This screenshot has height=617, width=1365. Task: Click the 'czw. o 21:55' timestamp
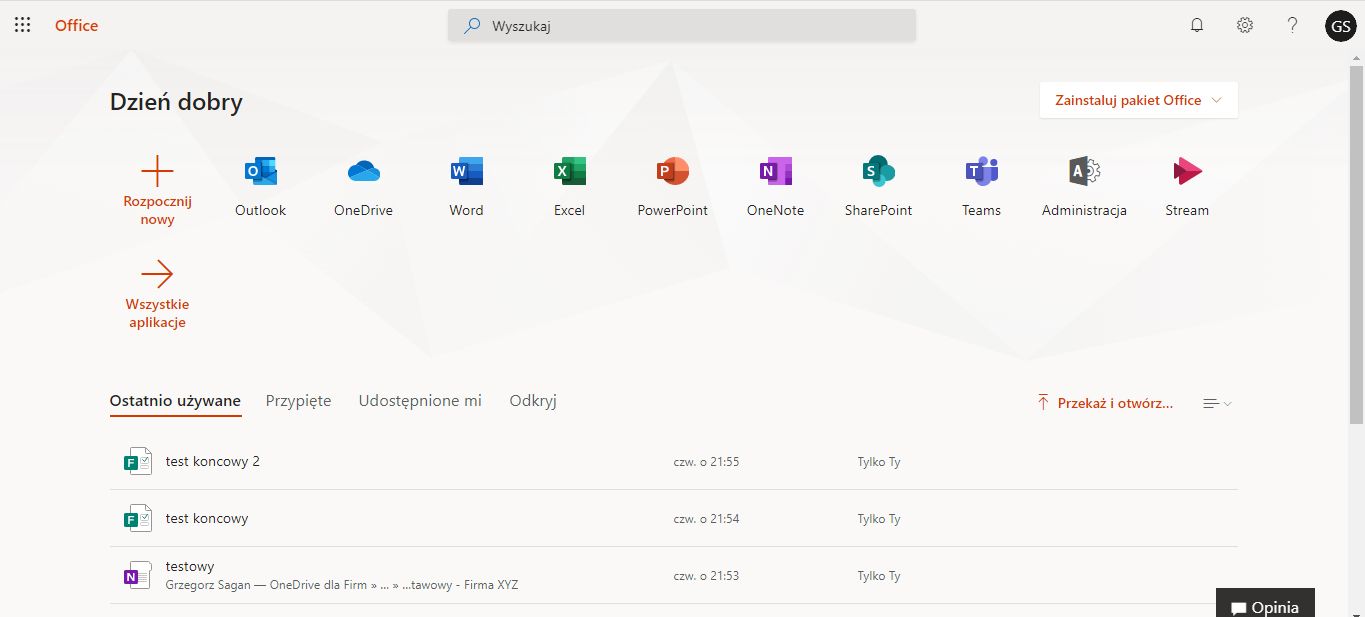tap(706, 462)
